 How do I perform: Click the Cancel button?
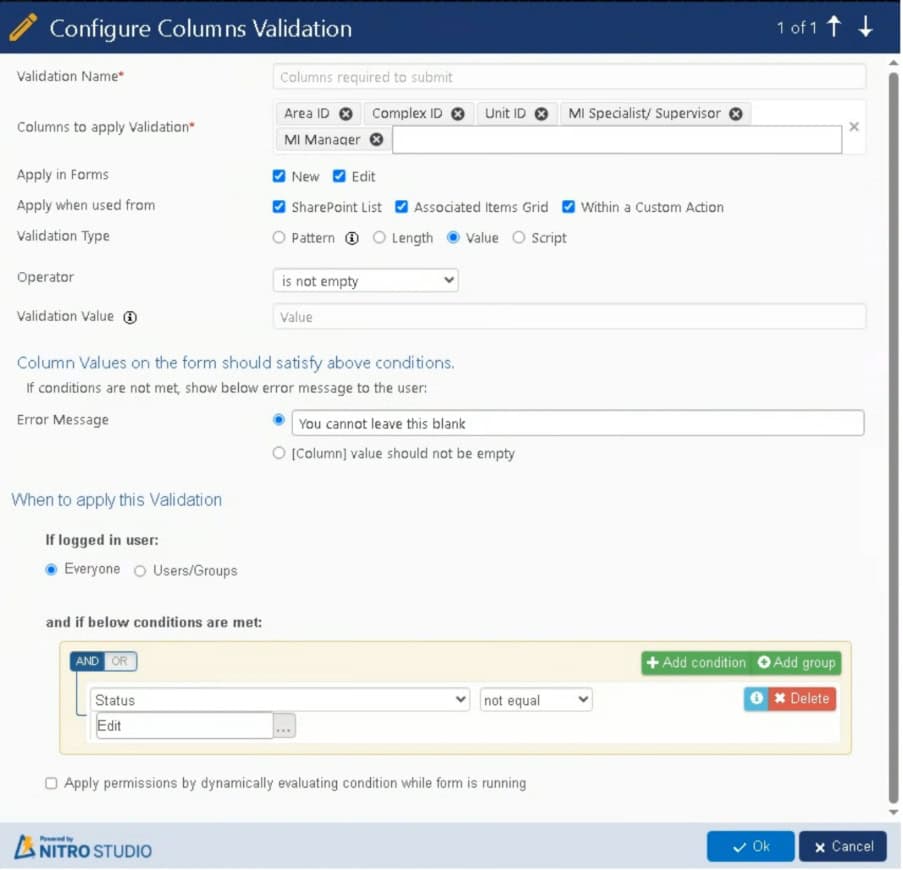coord(843,846)
